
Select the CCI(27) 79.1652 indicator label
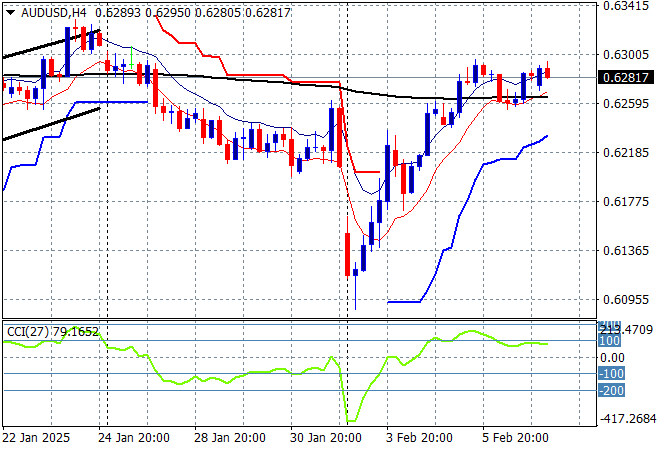[x=53, y=332]
